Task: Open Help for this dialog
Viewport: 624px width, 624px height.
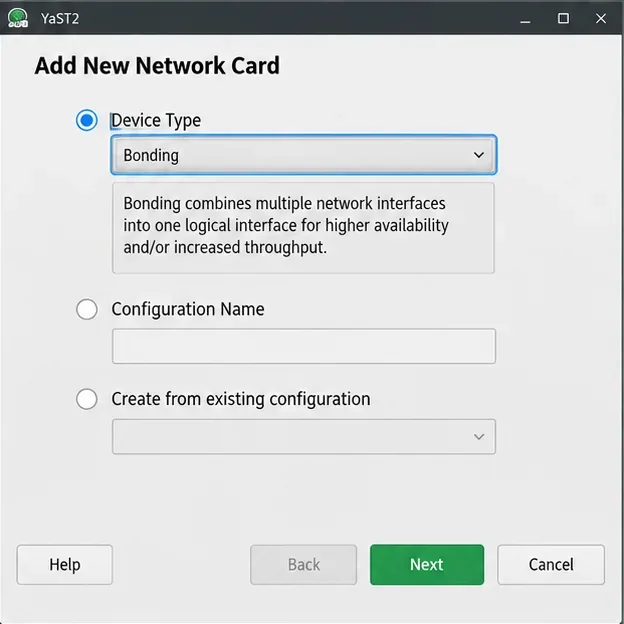Action: click(65, 565)
